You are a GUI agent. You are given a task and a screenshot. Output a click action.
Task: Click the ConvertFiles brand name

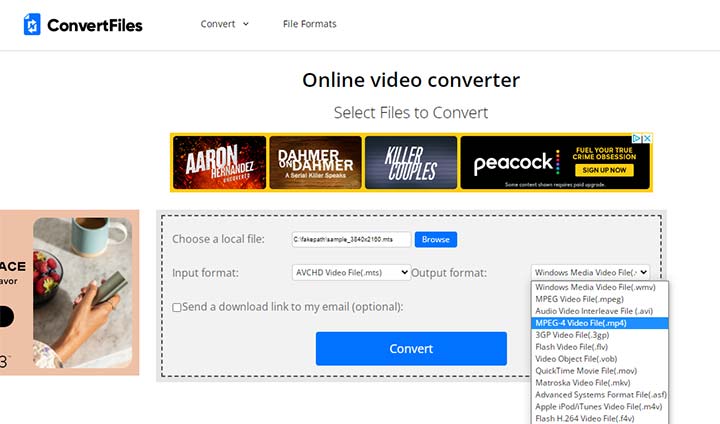tap(95, 25)
